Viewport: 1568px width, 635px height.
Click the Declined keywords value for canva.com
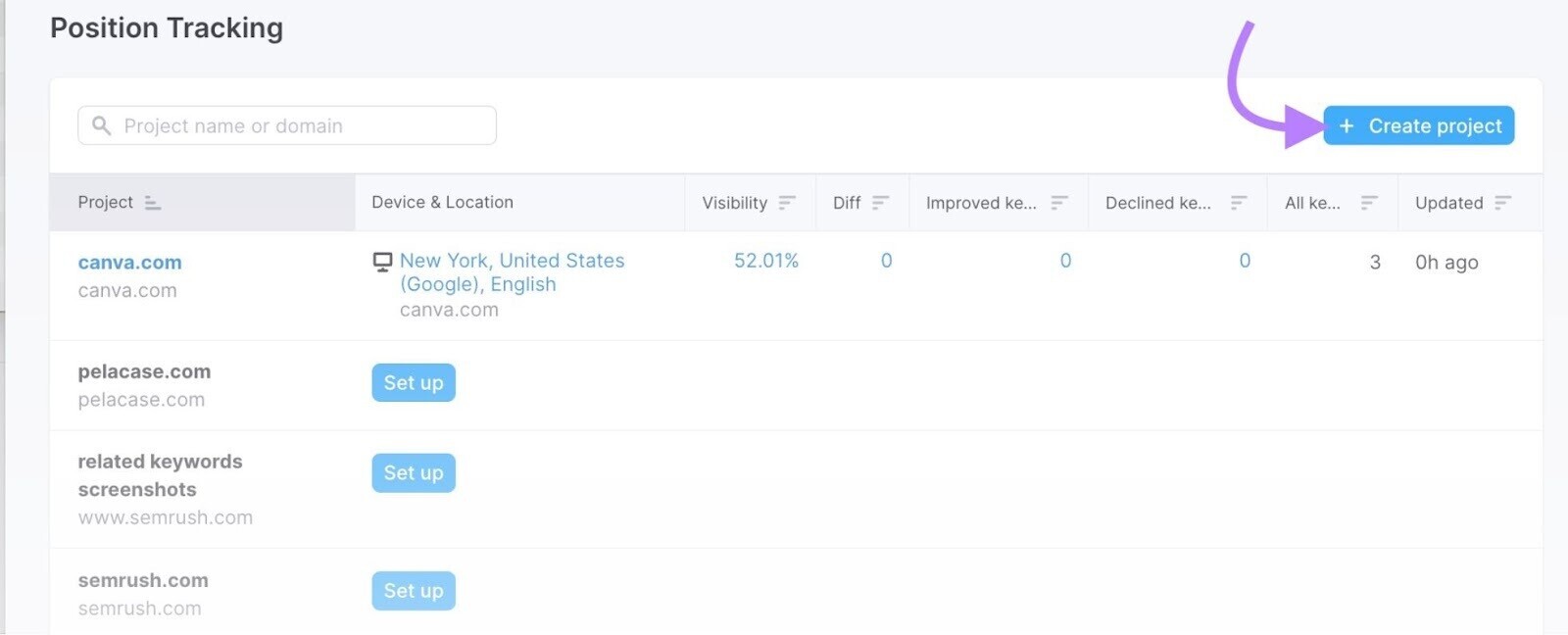(1244, 261)
